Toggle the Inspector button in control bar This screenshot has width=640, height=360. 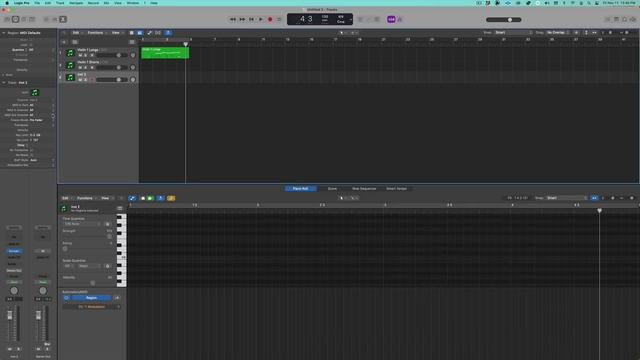click(x=15, y=19)
